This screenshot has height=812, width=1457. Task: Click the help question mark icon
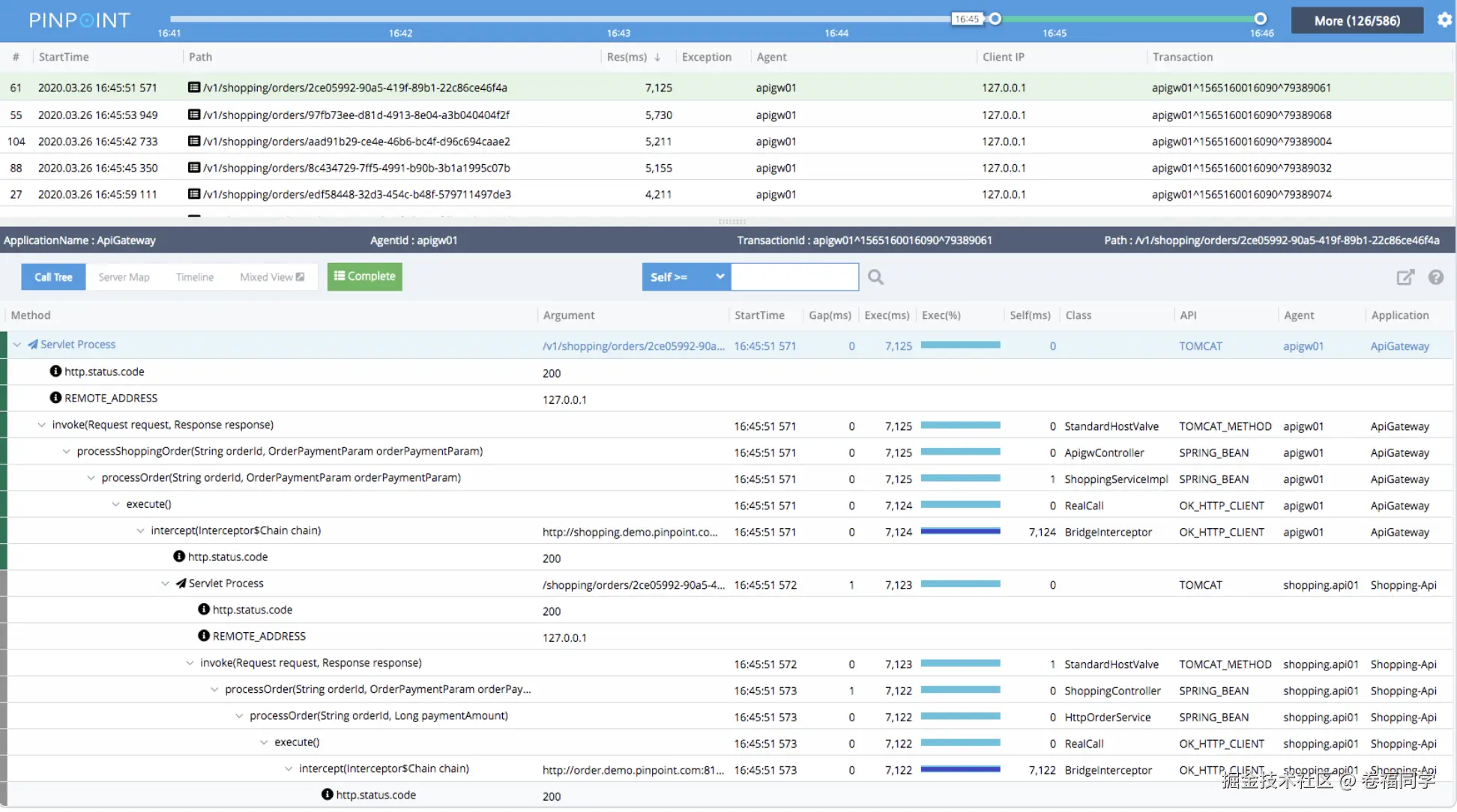[x=1436, y=277]
